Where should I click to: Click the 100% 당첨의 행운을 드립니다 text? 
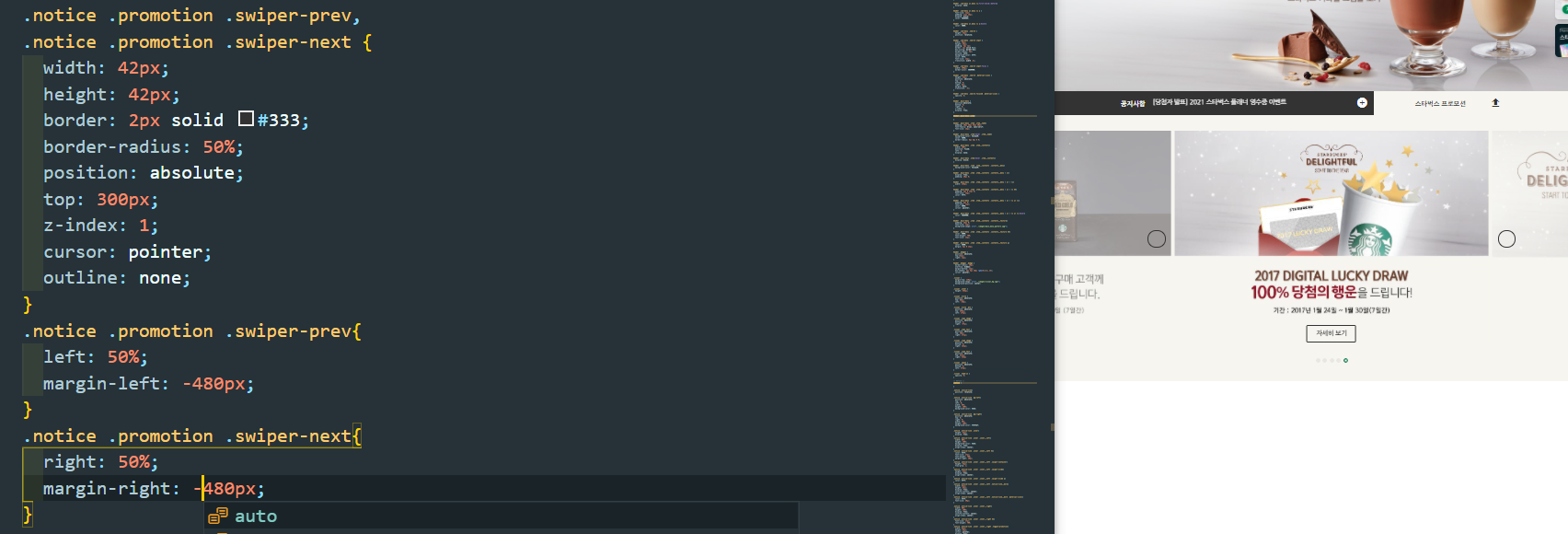[1331, 293]
